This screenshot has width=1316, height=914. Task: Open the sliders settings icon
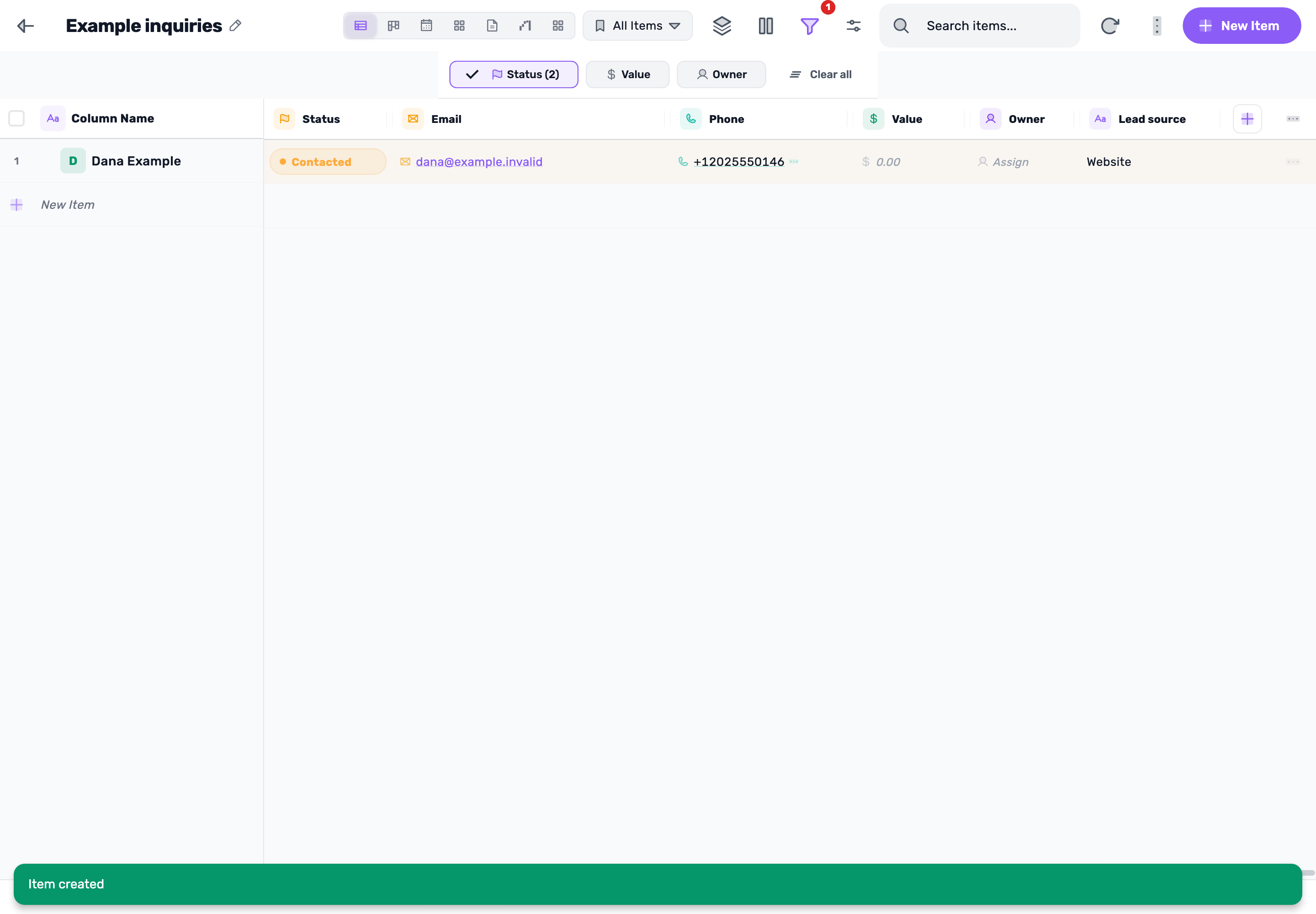pyautogui.click(x=853, y=26)
